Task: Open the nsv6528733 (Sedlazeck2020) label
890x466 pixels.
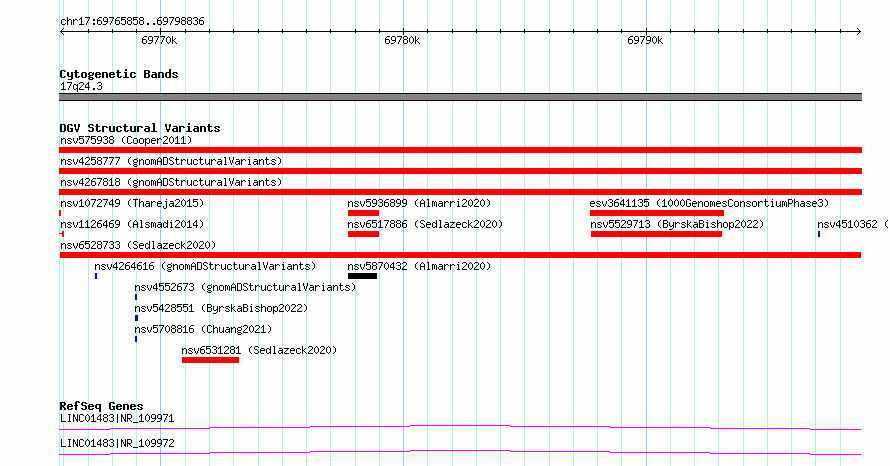Action: point(138,245)
